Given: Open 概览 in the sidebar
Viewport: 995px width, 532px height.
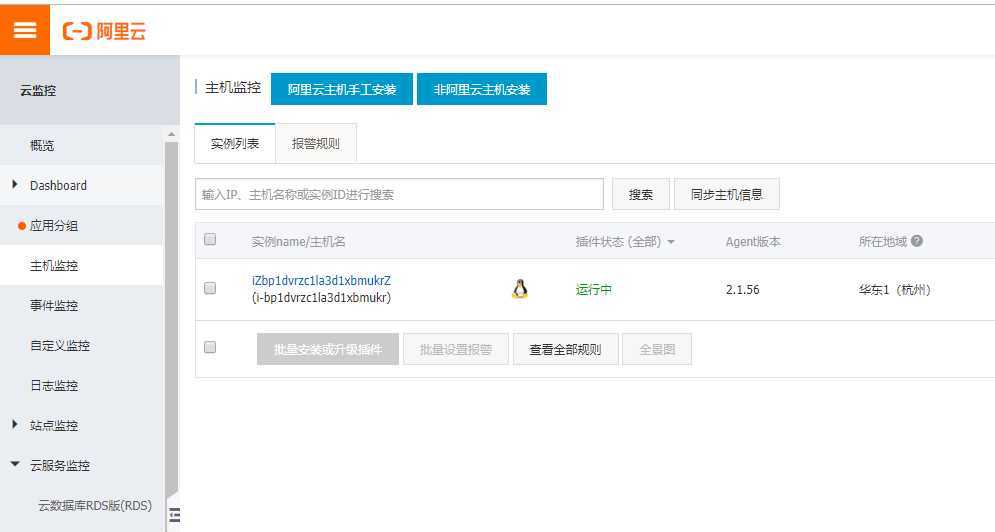Looking at the screenshot, I should [42, 145].
